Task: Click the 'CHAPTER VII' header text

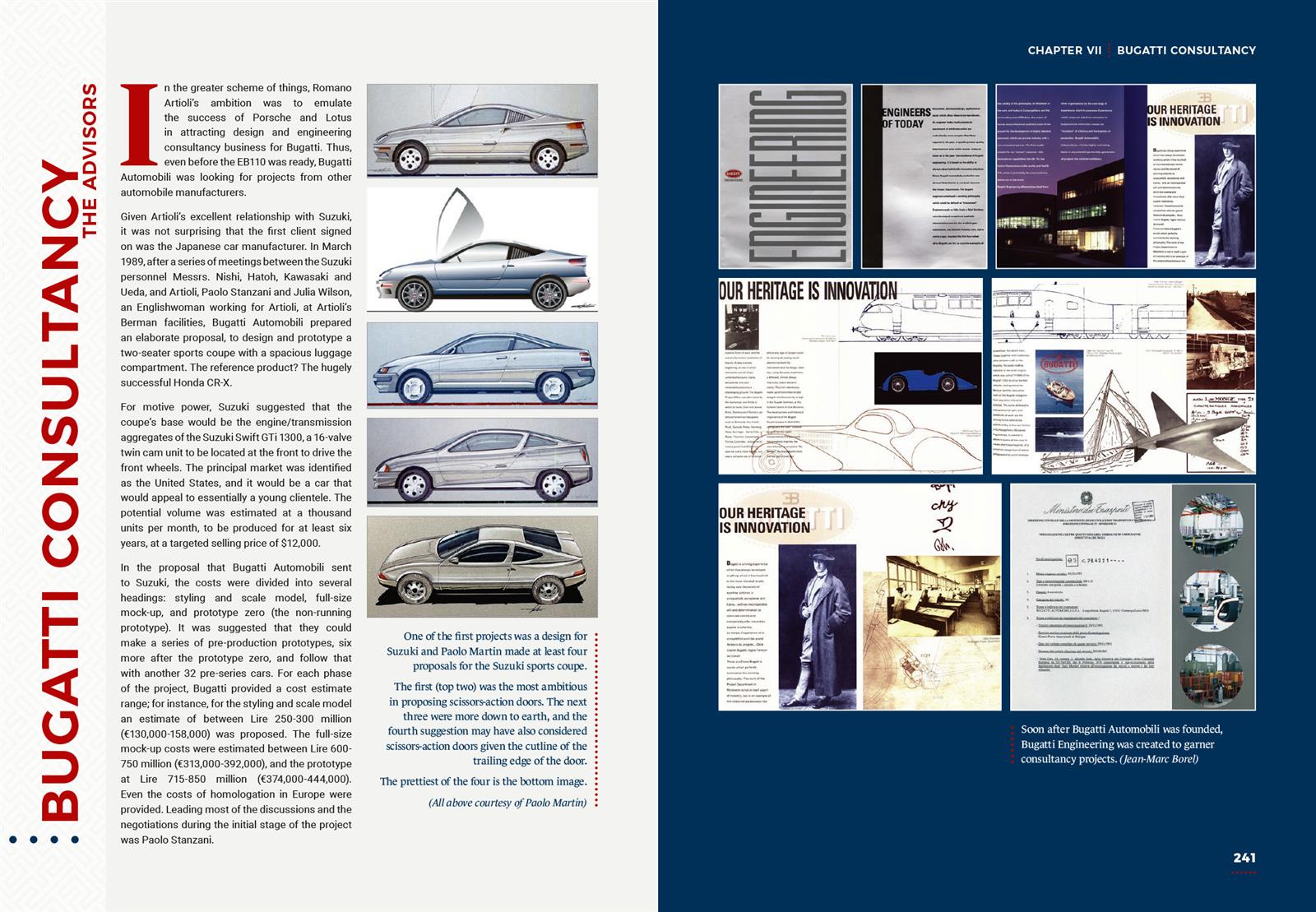Action: (1064, 50)
